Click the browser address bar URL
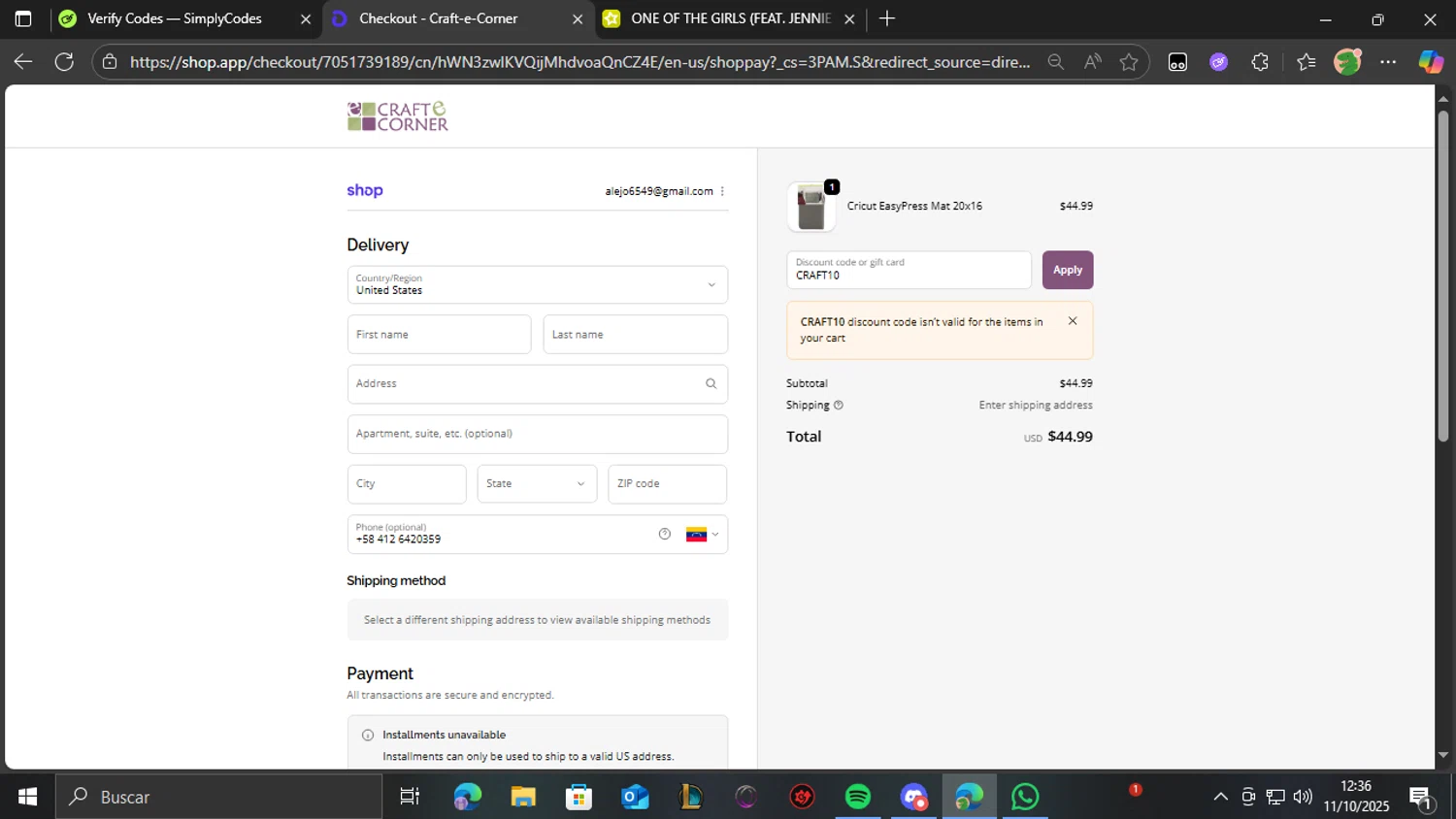This screenshot has width=1456, height=819. coord(579,62)
